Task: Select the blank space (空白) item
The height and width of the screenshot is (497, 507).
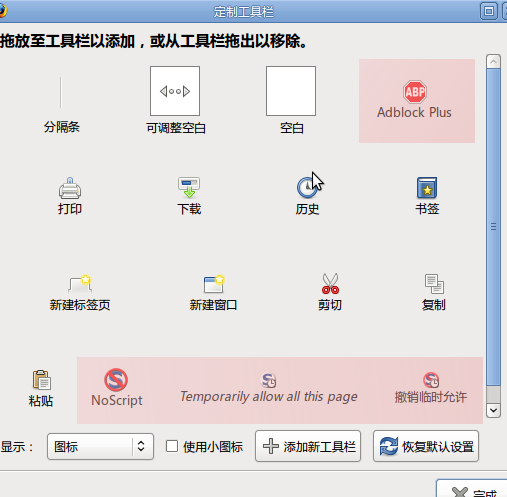Action: tap(291, 91)
